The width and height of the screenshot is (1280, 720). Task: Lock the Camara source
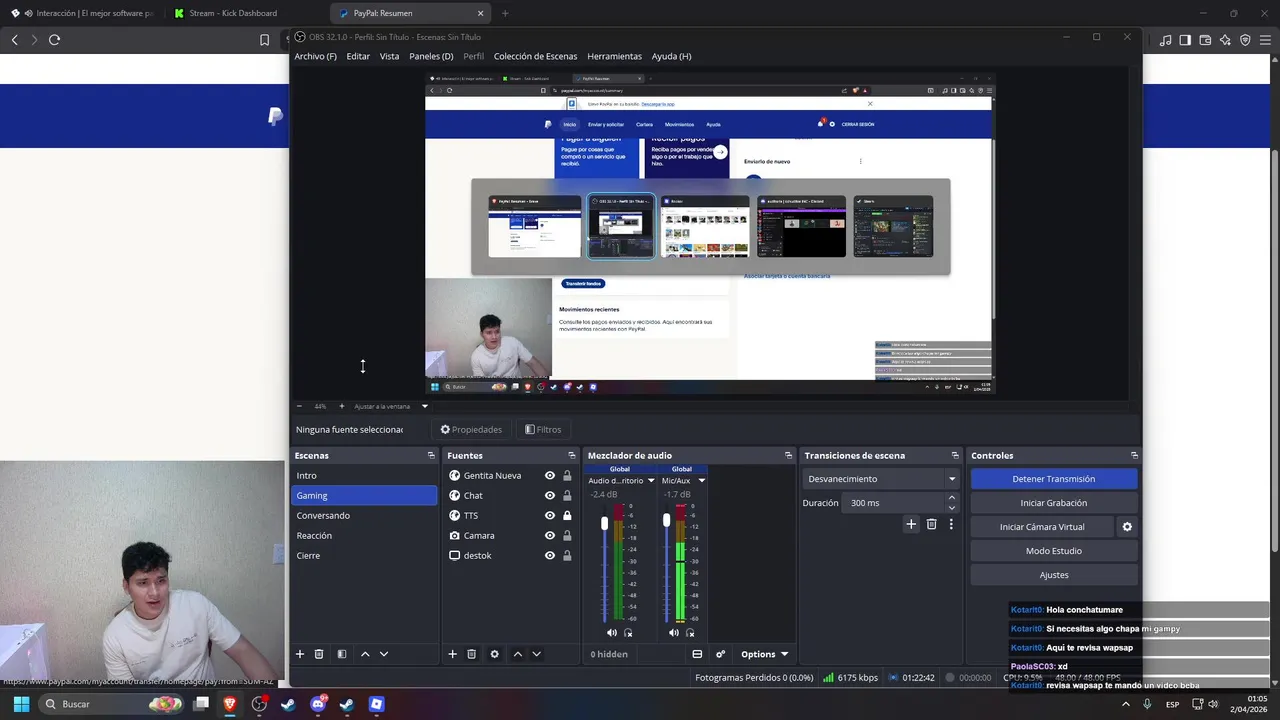point(567,535)
